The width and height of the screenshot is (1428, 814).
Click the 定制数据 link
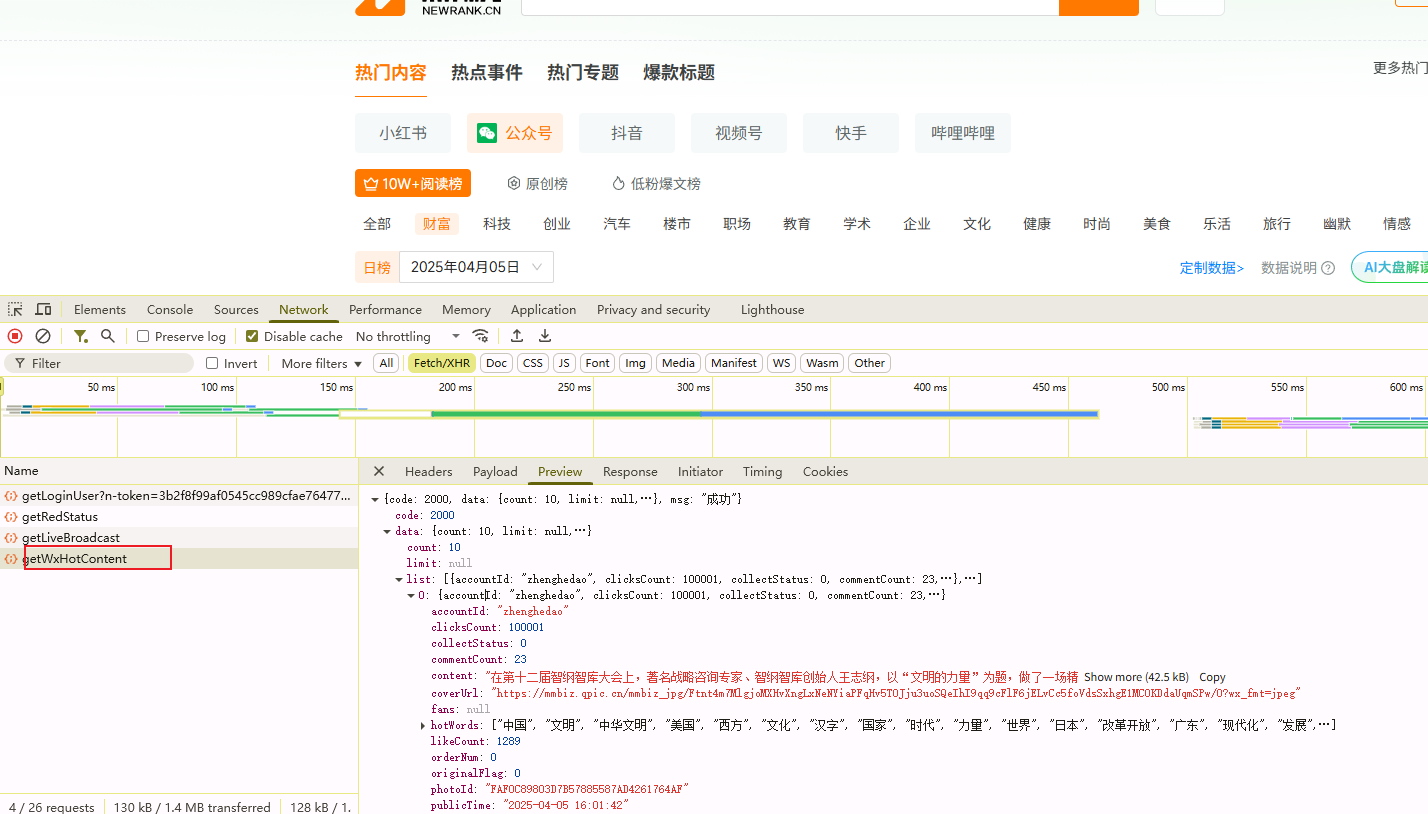tap(1212, 268)
